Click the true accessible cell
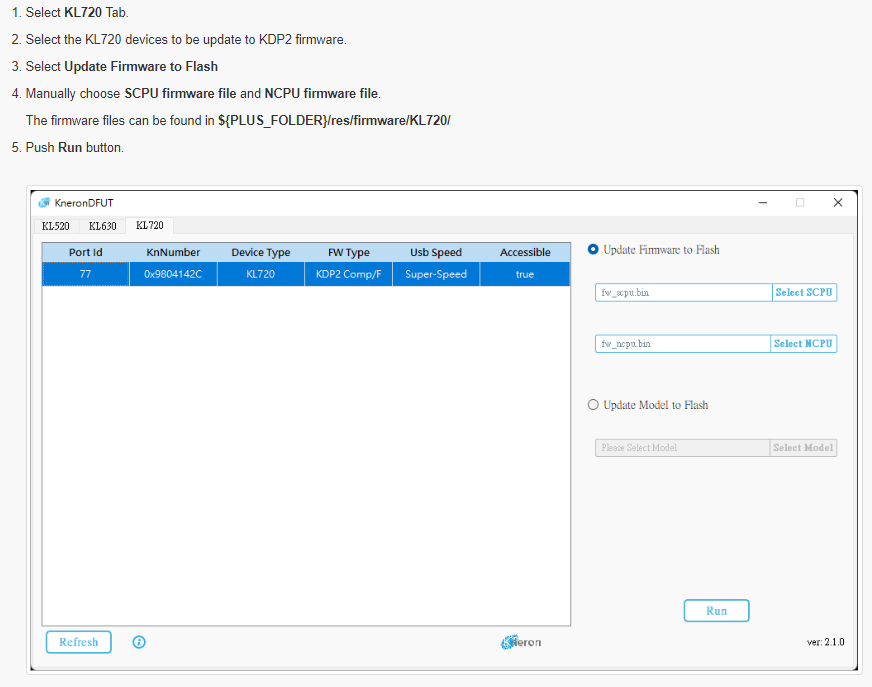The width and height of the screenshot is (872, 687). (x=525, y=274)
